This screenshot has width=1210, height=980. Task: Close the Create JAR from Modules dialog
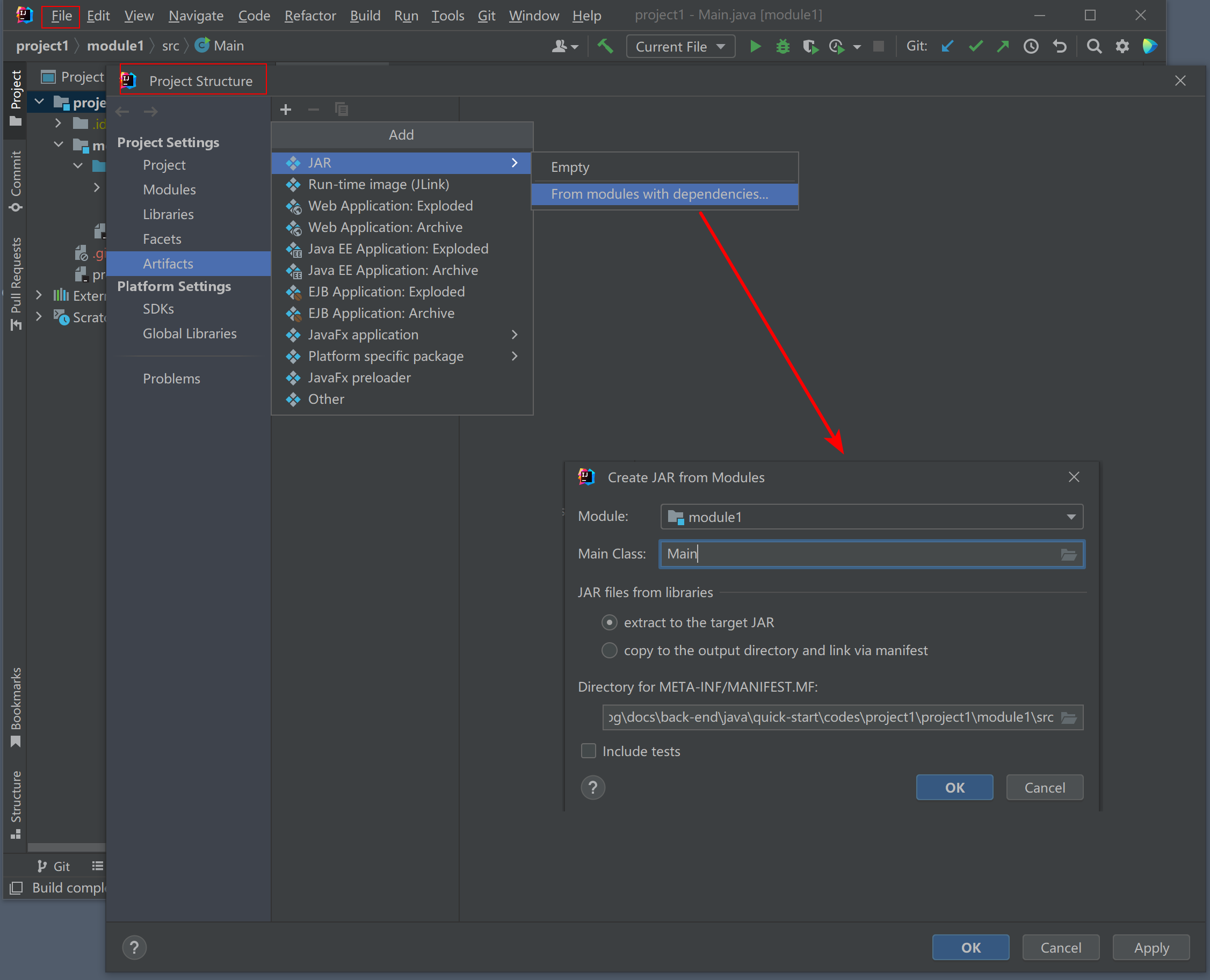tap(1074, 477)
